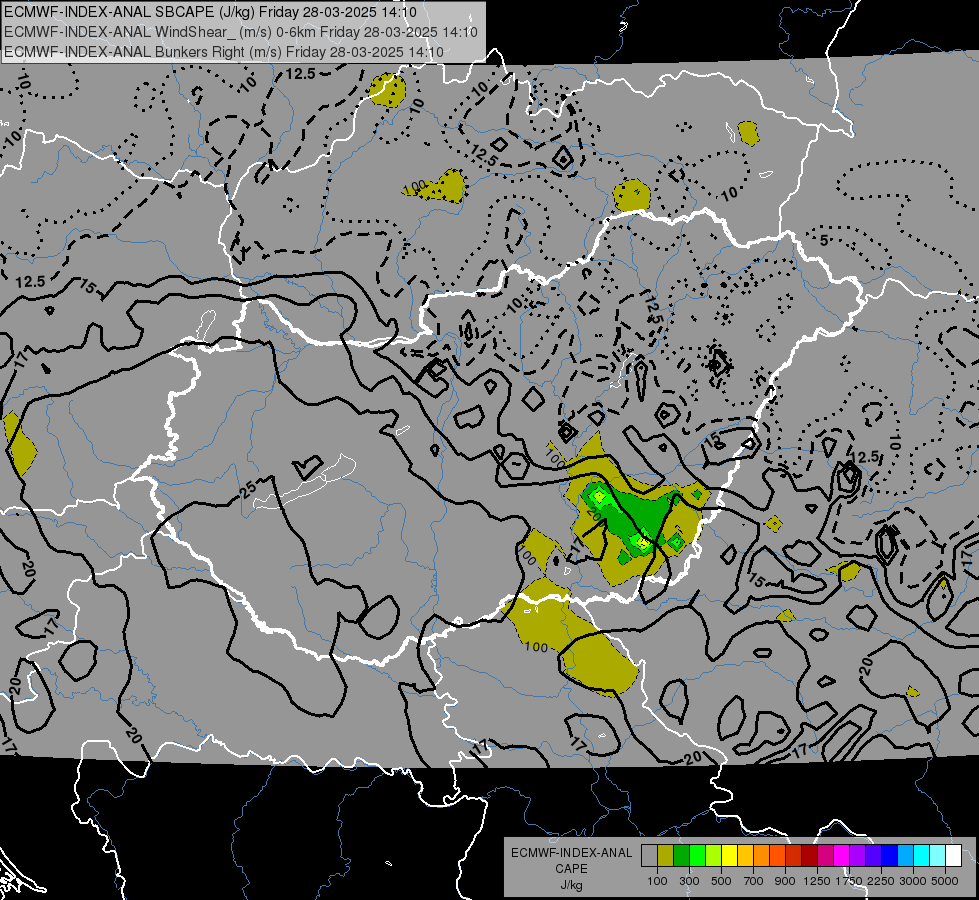Click the legend value 300

coord(689,881)
